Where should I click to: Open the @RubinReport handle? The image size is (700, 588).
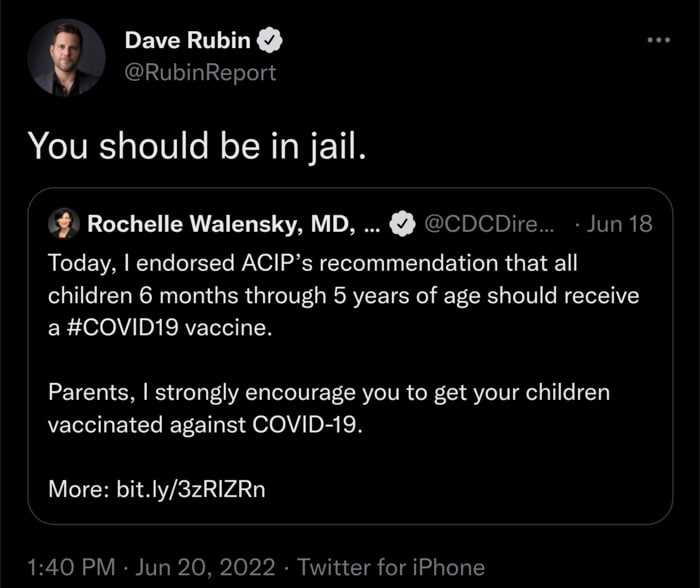[200, 73]
